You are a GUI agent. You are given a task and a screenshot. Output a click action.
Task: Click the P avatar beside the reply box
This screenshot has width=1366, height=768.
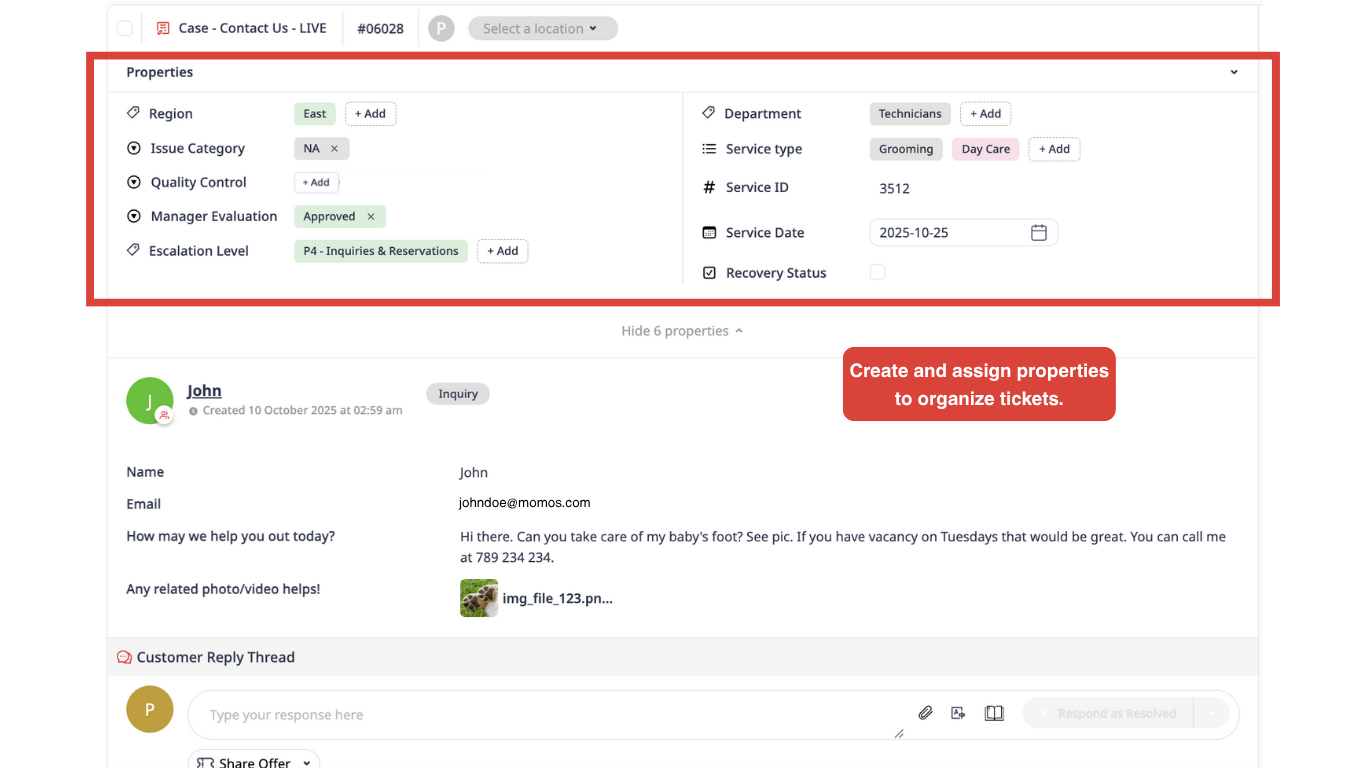click(x=149, y=709)
